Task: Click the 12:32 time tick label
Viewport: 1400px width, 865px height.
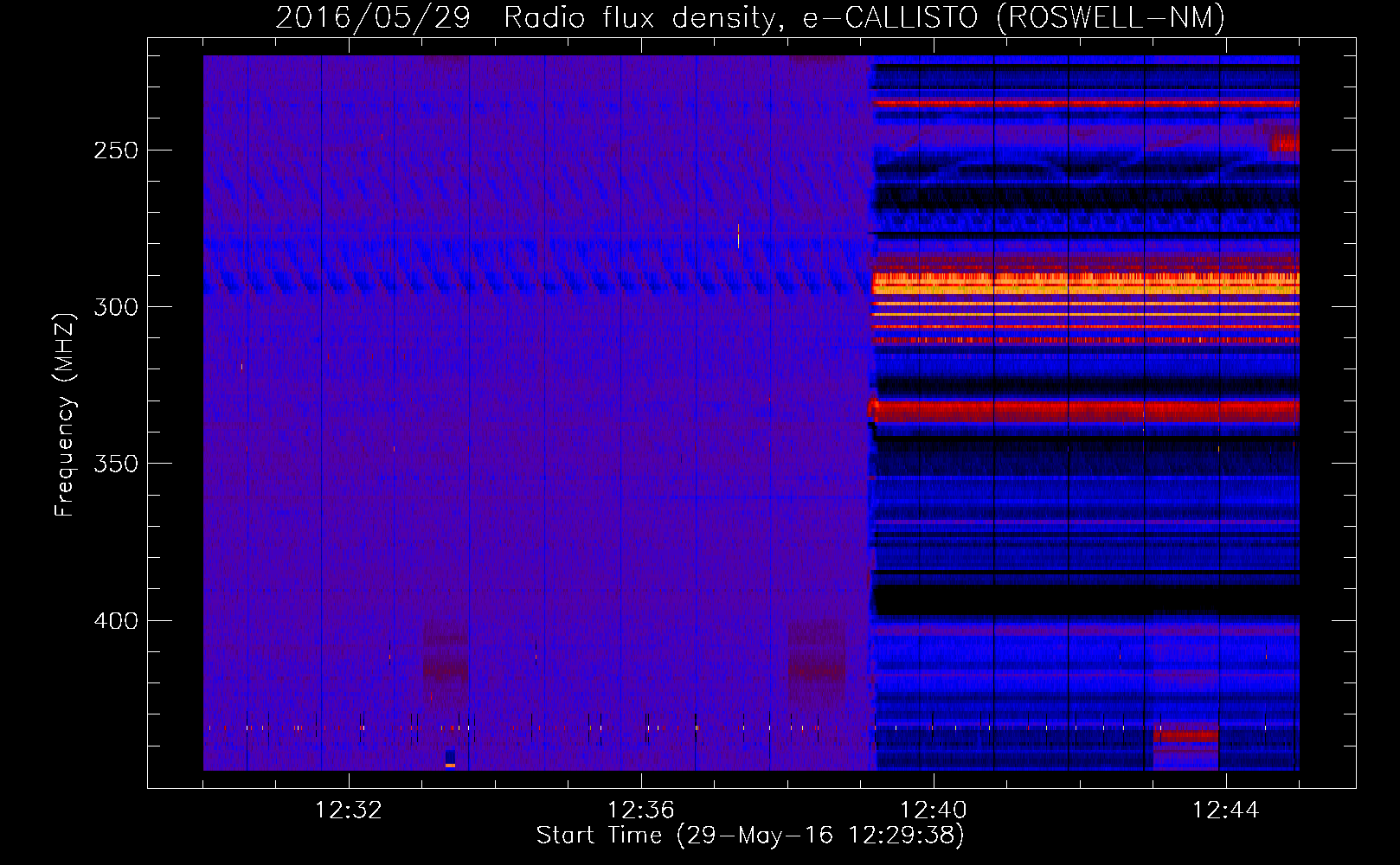Action: point(349,811)
